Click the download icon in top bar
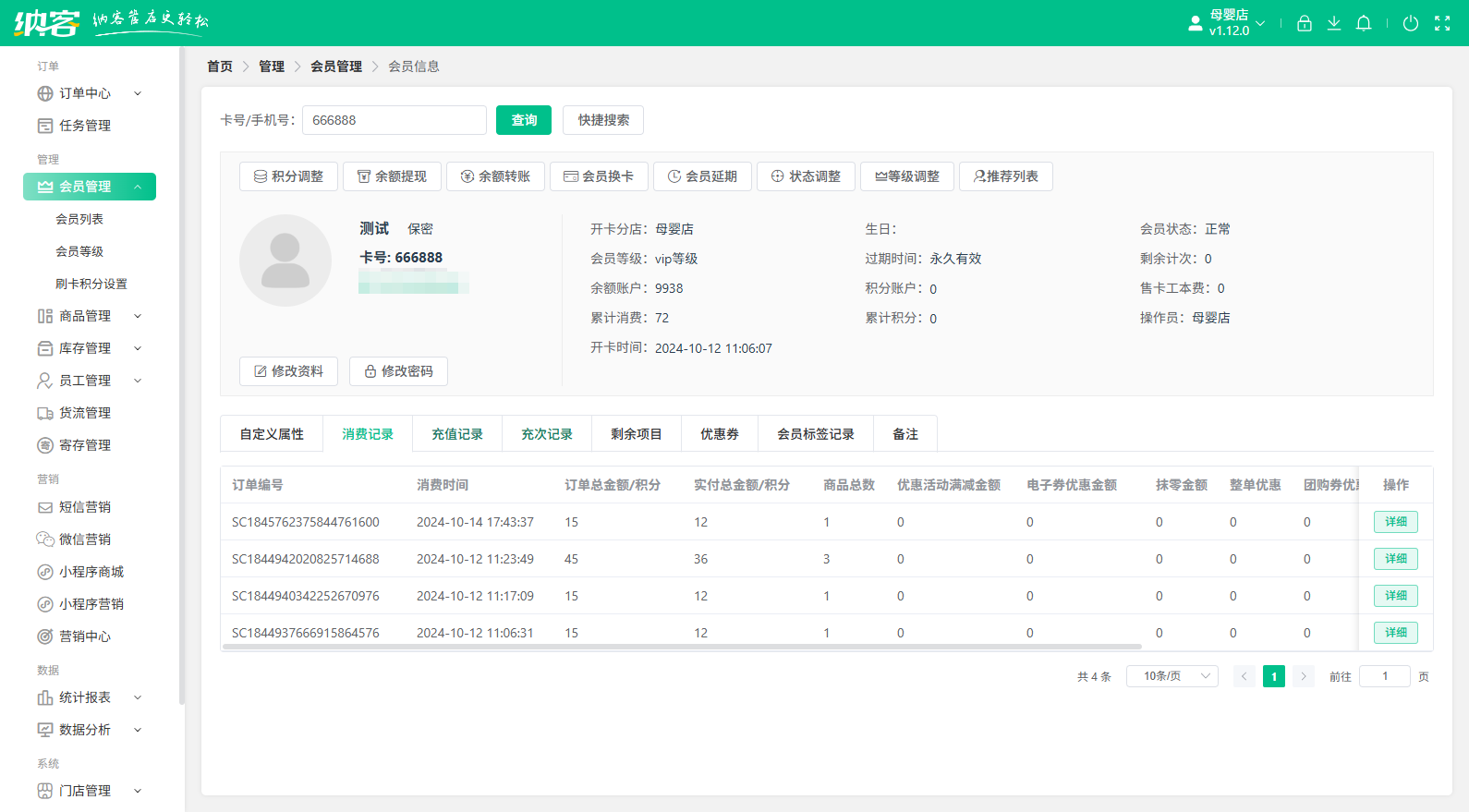 [x=1333, y=23]
